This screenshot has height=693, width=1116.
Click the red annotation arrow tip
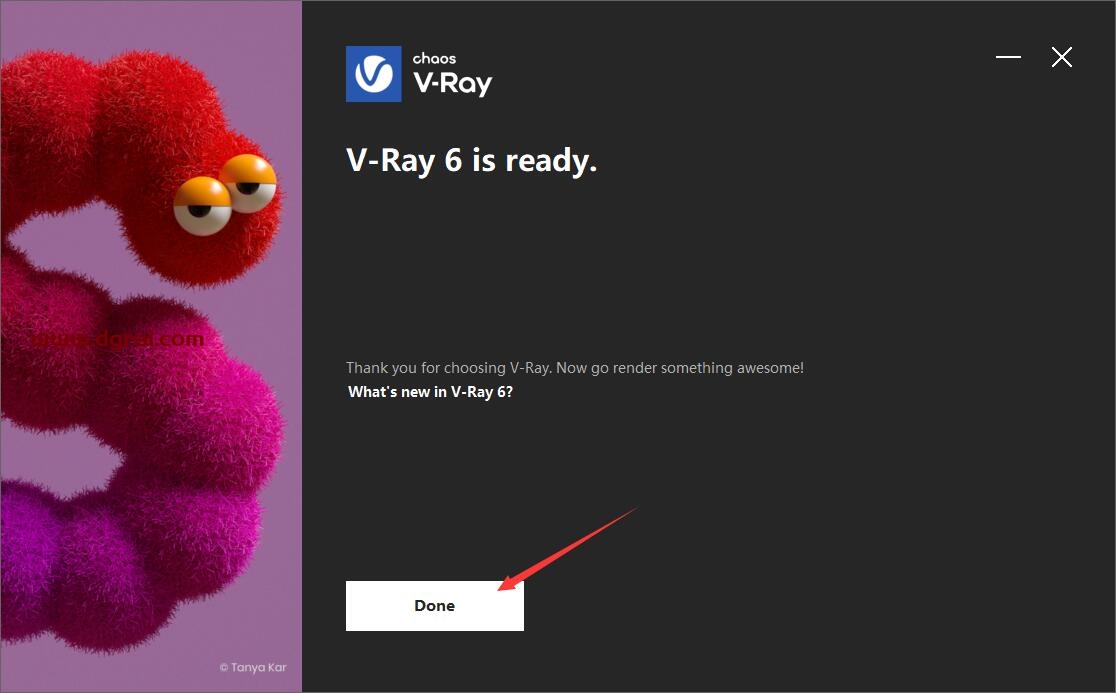[502, 587]
